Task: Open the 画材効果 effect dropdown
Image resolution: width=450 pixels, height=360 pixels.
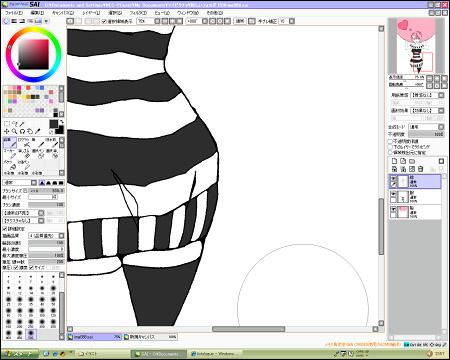Action: [x=427, y=110]
